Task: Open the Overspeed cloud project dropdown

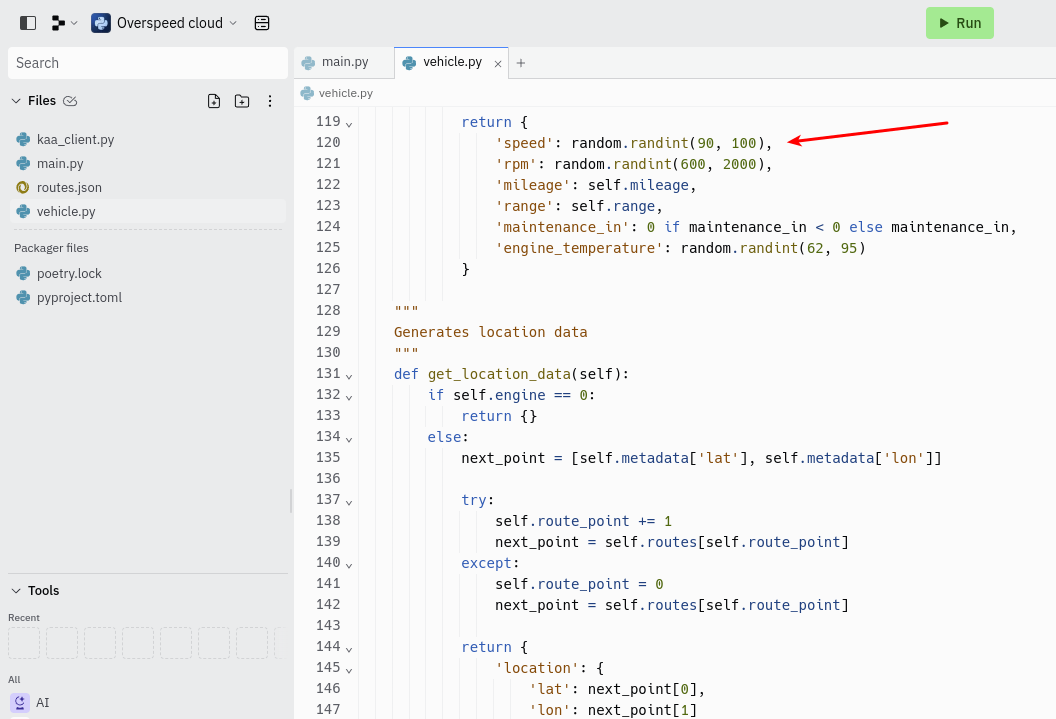Action: 164,23
